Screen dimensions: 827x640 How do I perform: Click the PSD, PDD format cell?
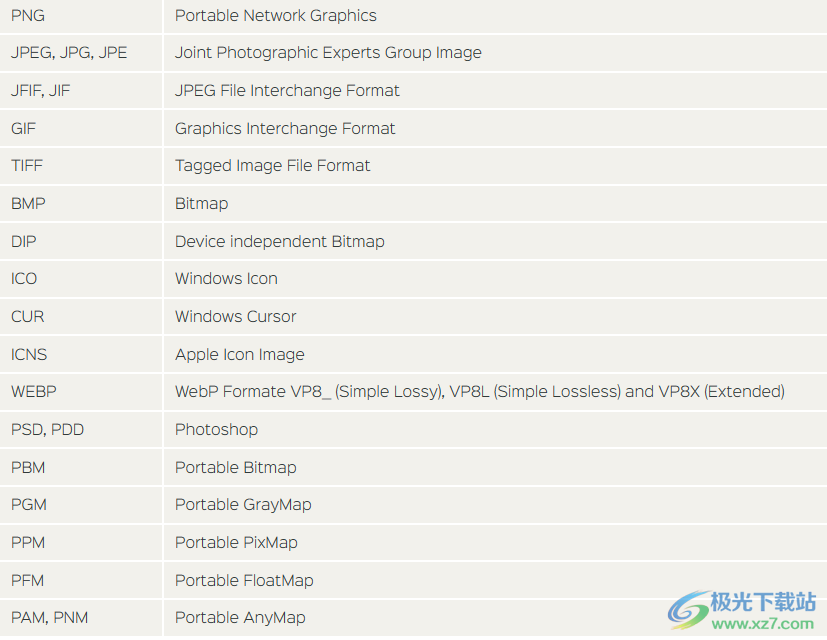81,429
